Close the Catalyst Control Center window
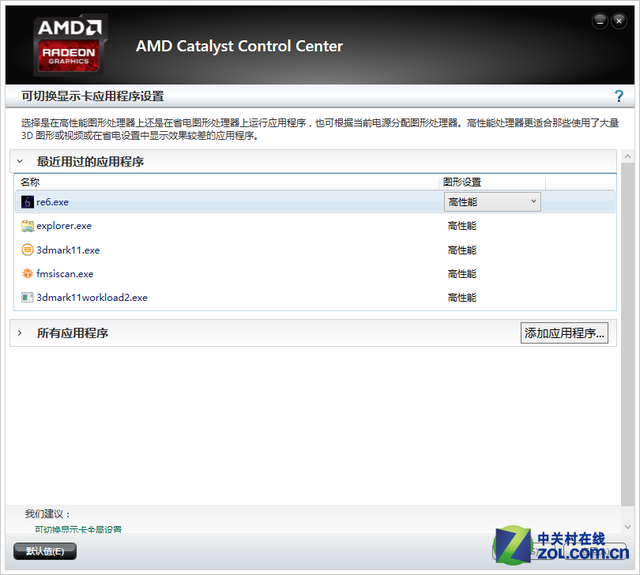640x575 pixels. [619, 21]
